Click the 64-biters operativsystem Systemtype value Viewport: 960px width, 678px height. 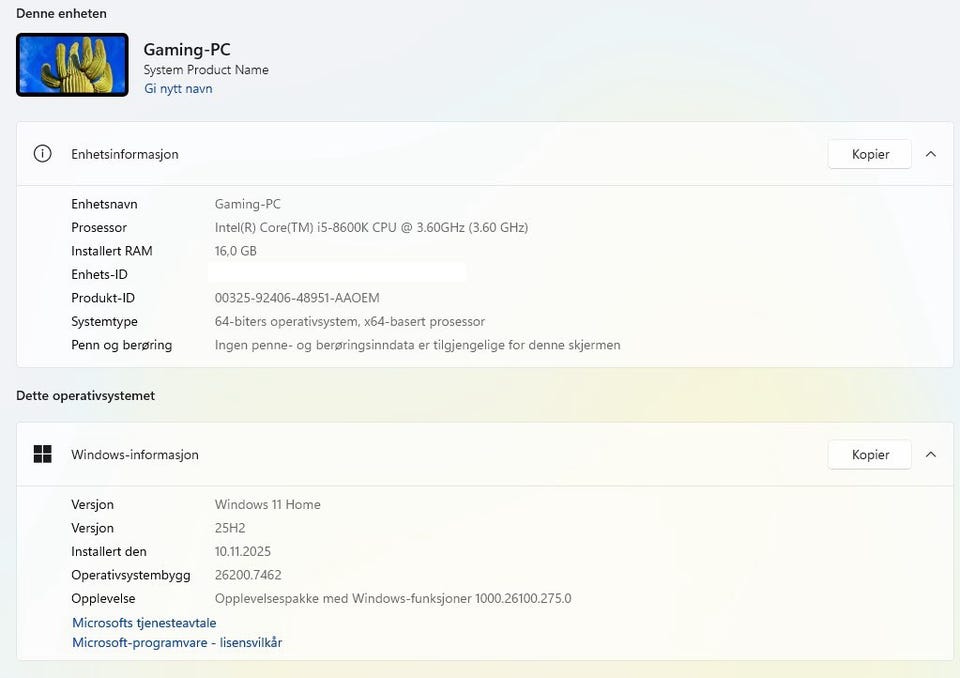click(x=350, y=322)
